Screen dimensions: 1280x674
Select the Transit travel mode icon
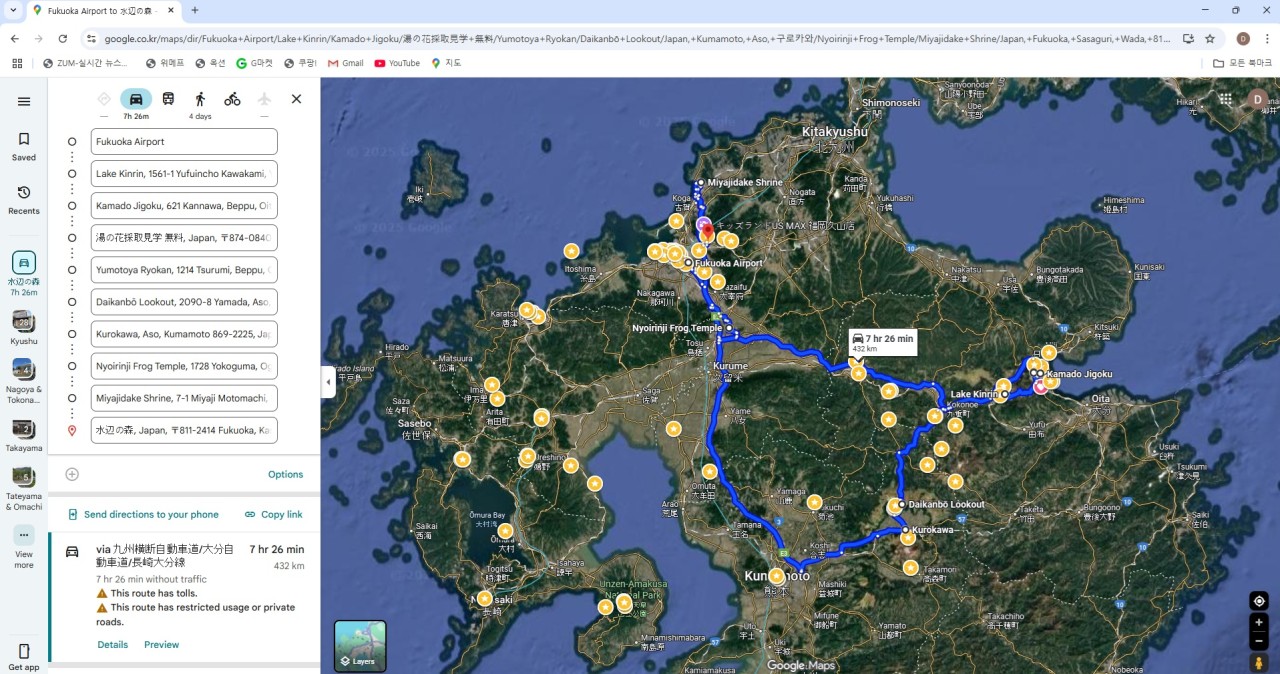point(168,99)
